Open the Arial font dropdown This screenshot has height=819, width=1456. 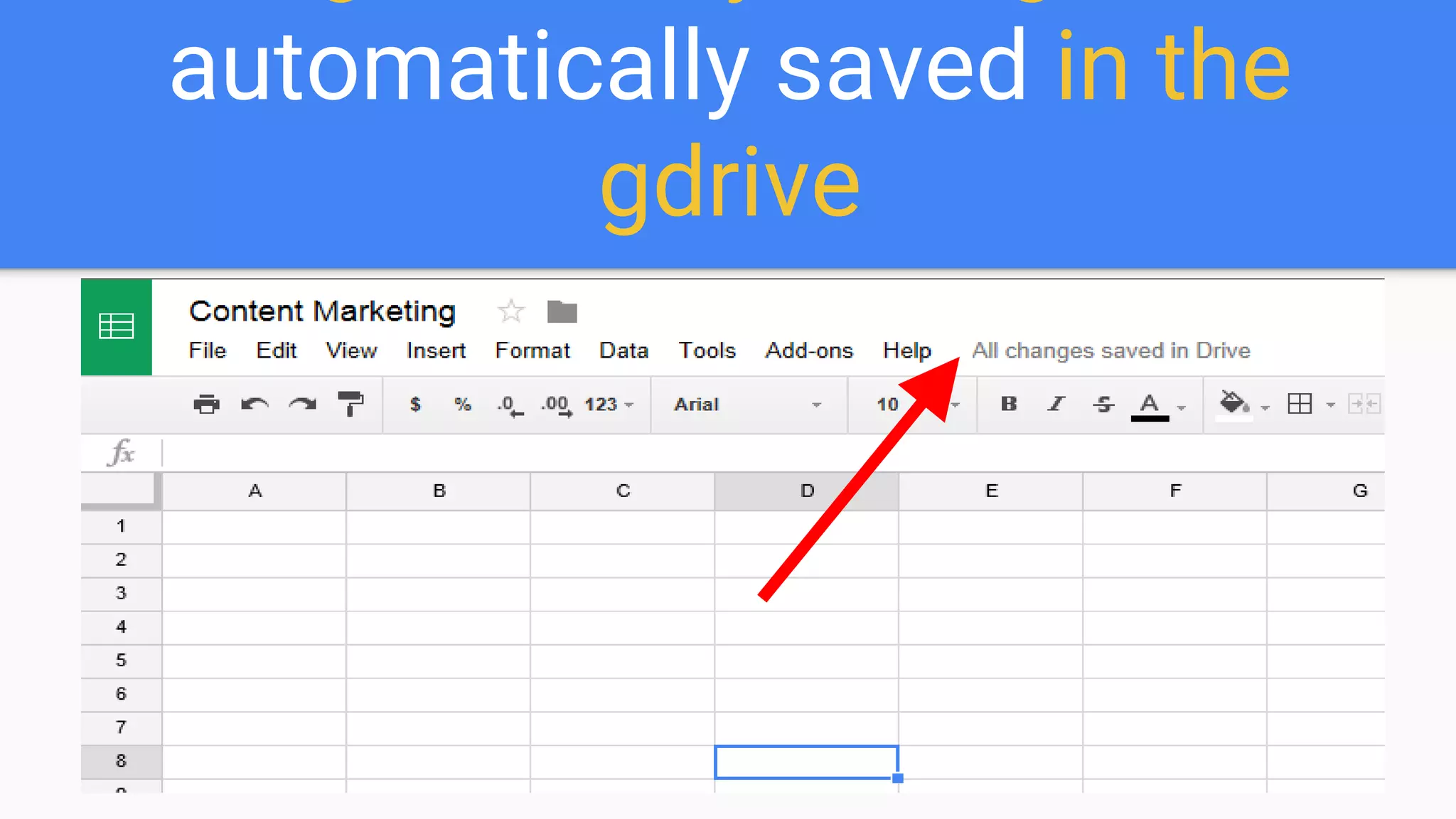click(748, 405)
